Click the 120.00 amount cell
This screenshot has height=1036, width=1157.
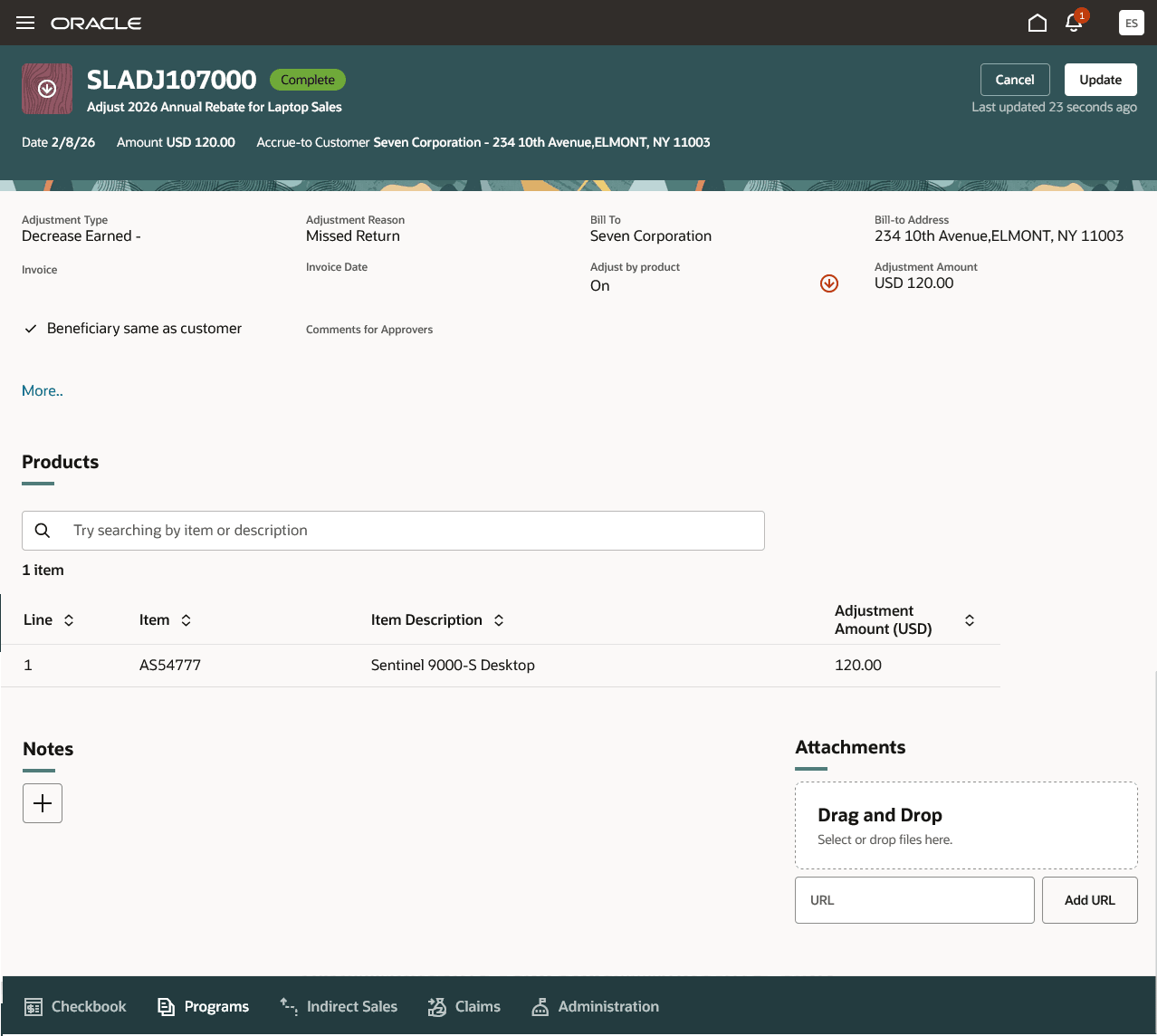tap(858, 665)
